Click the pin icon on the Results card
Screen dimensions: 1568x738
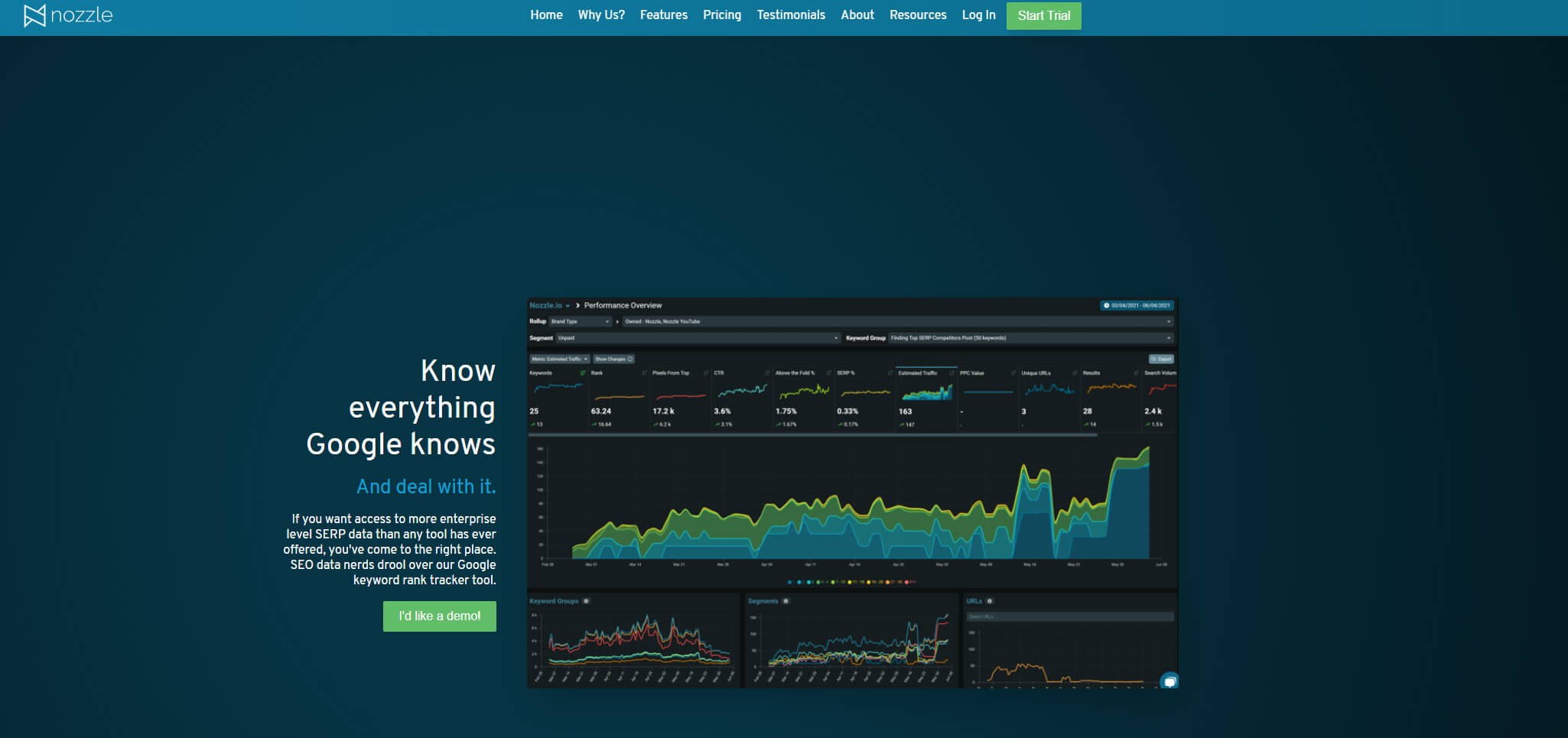1137,373
